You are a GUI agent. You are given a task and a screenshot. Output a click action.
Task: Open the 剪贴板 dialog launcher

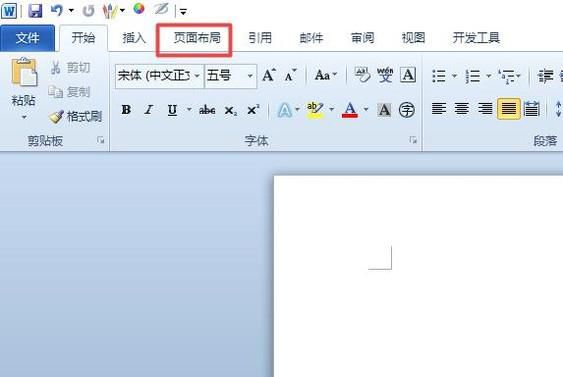click(101, 140)
